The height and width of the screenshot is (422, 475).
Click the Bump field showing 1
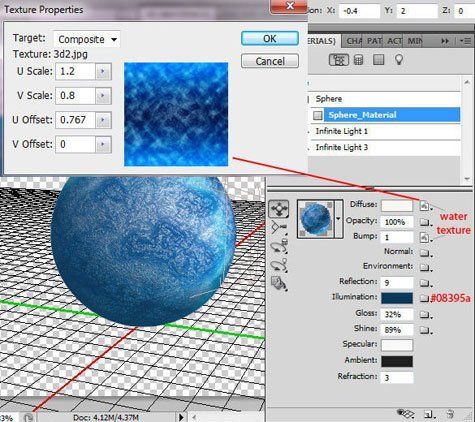(x=397, y=238)
